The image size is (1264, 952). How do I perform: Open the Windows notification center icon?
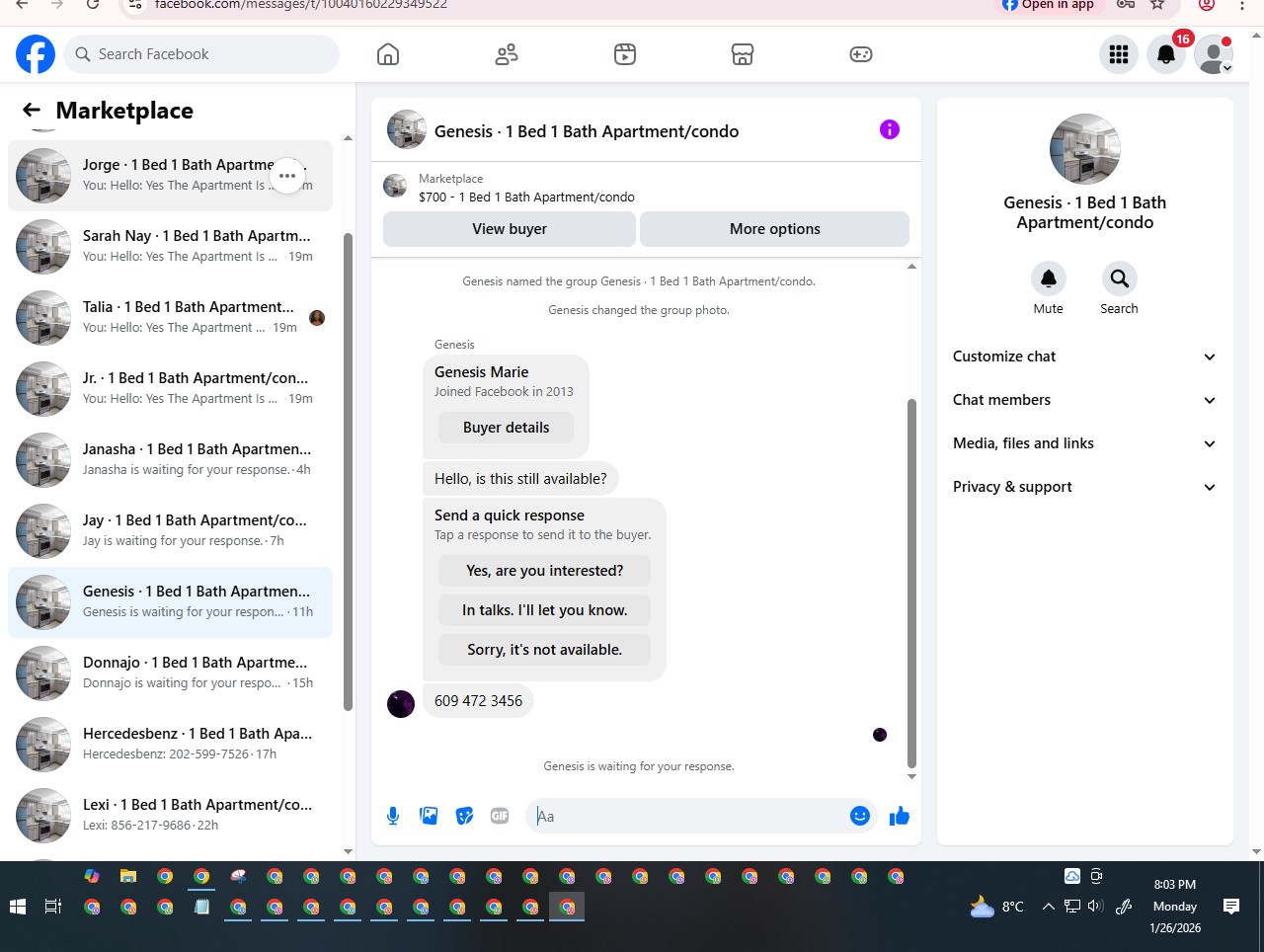point(1231,907)
